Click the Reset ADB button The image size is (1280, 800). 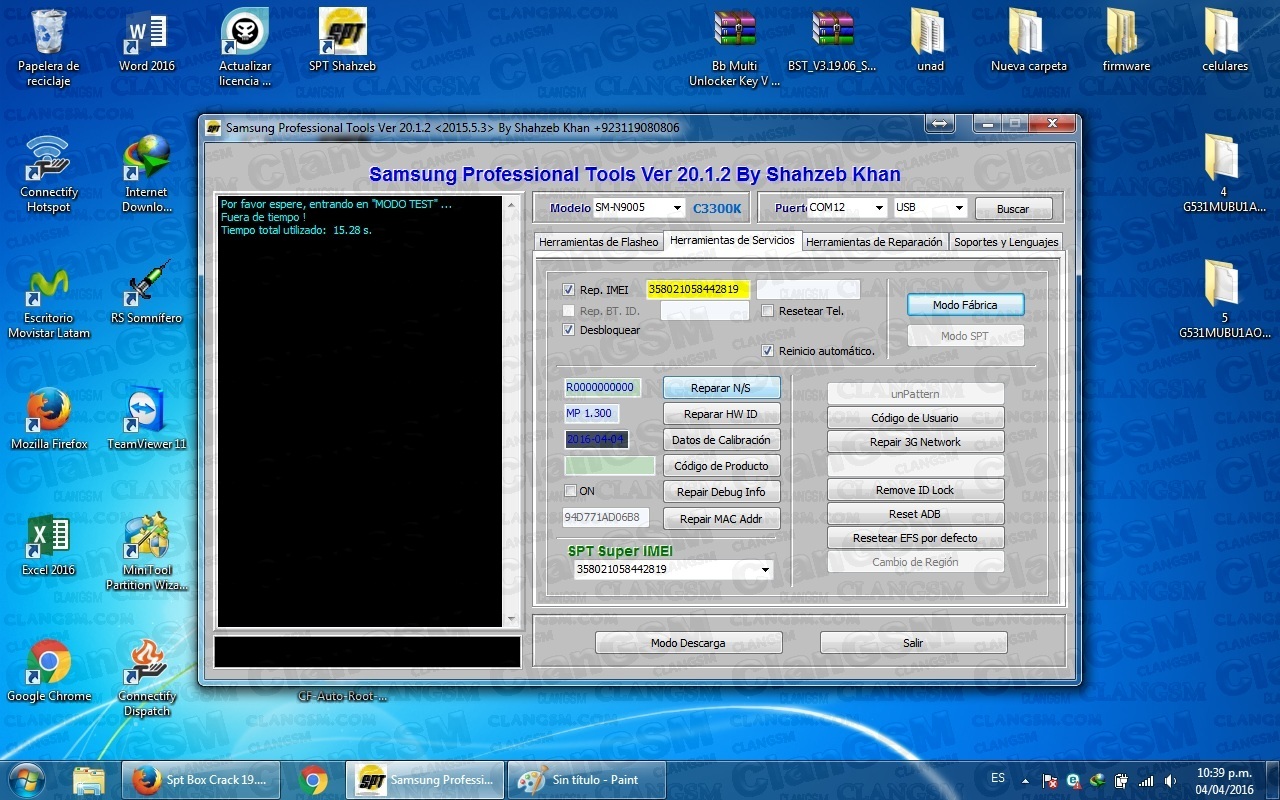pyautogui.click(x=915, y=514)
